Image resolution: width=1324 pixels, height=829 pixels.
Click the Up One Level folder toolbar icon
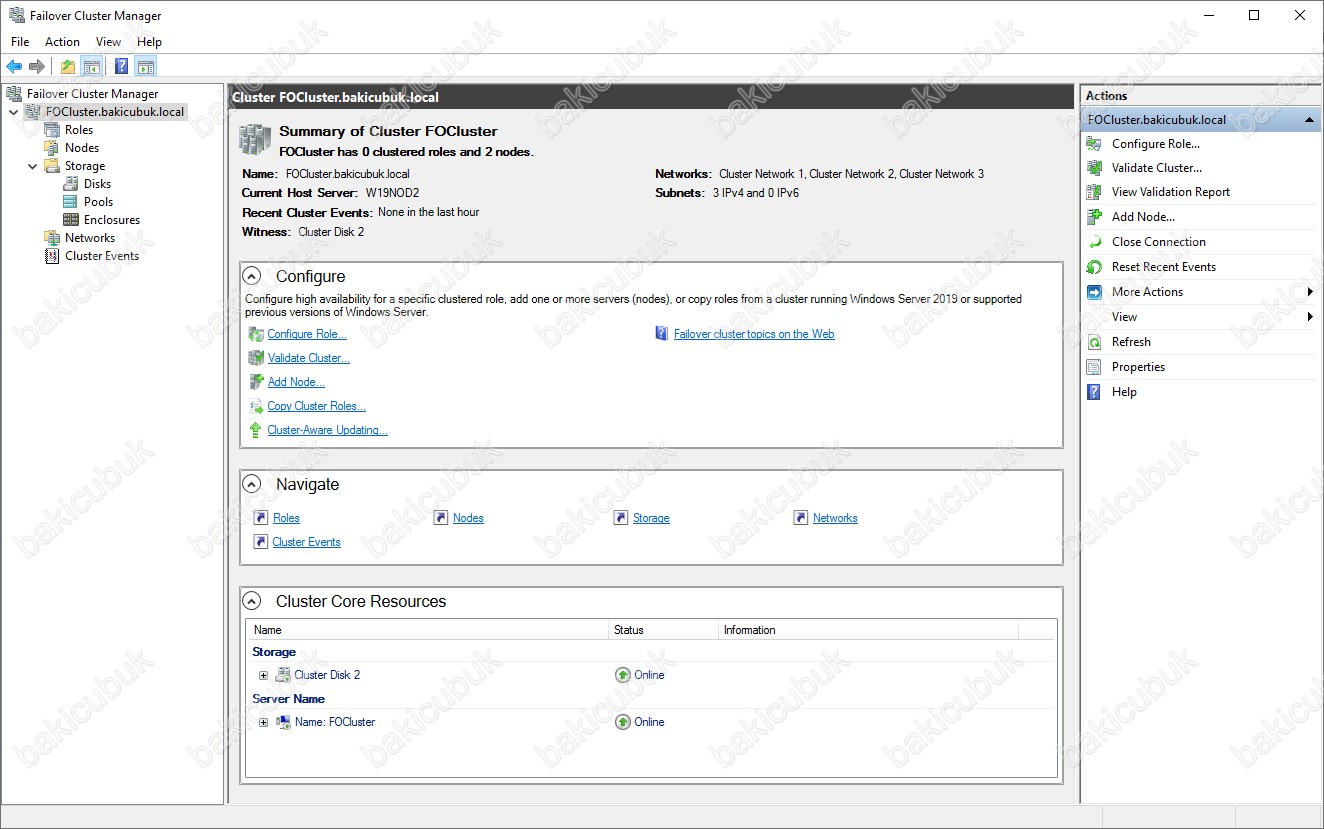coord(67,67)
